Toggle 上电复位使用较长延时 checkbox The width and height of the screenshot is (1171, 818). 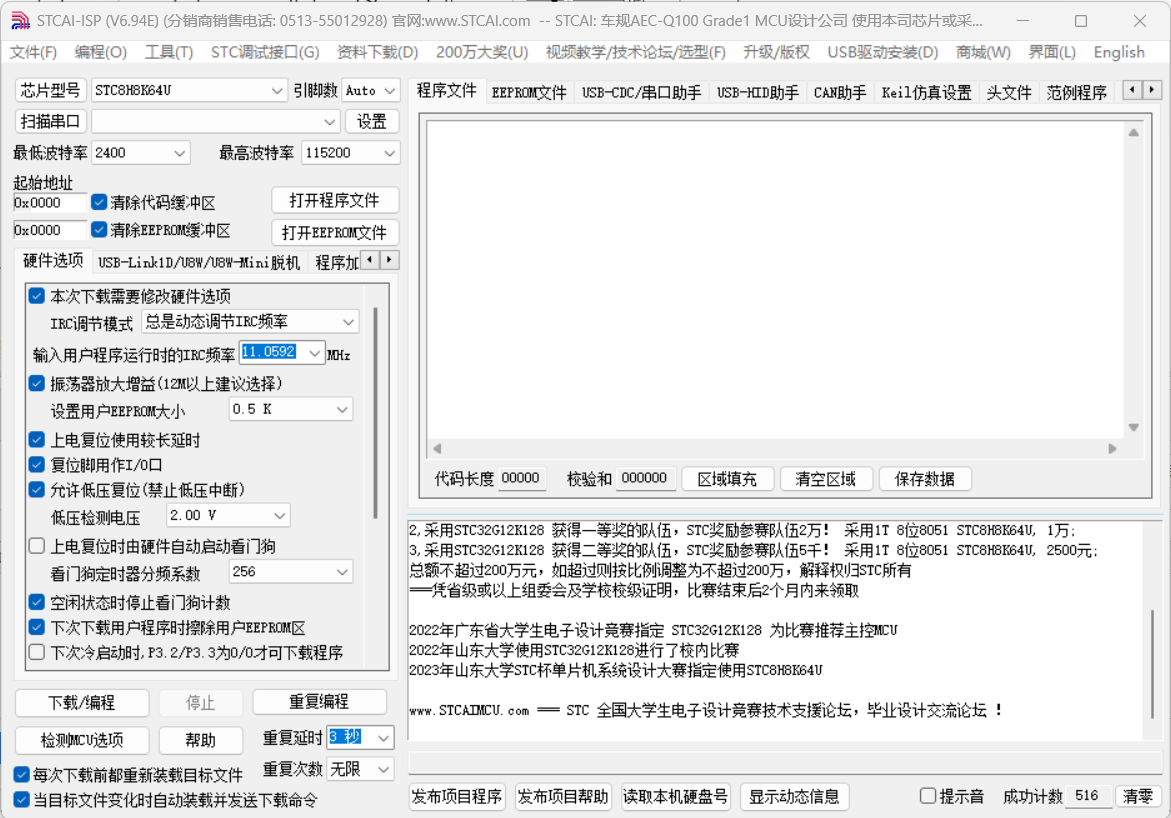pos(37,439)
